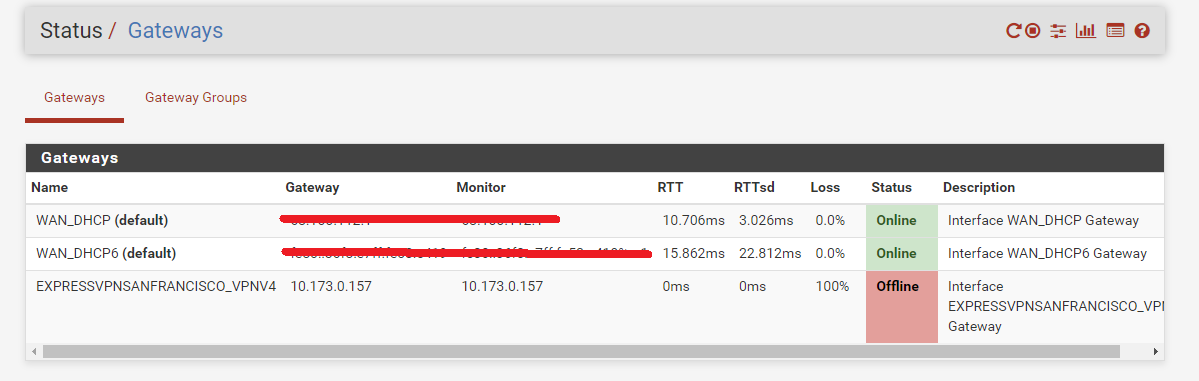This screenshot has height=381, width=1199.
Task: Select the Gateways tab
Action: pos(74,98)
